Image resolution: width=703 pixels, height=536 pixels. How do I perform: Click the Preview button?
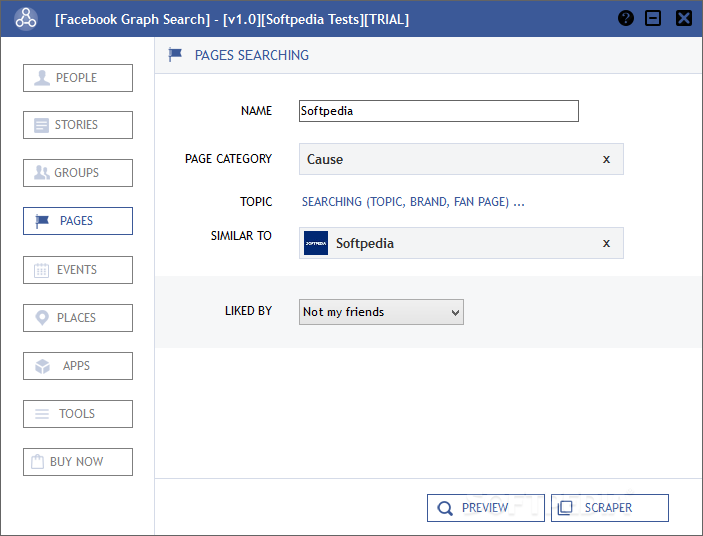(486, 508)
